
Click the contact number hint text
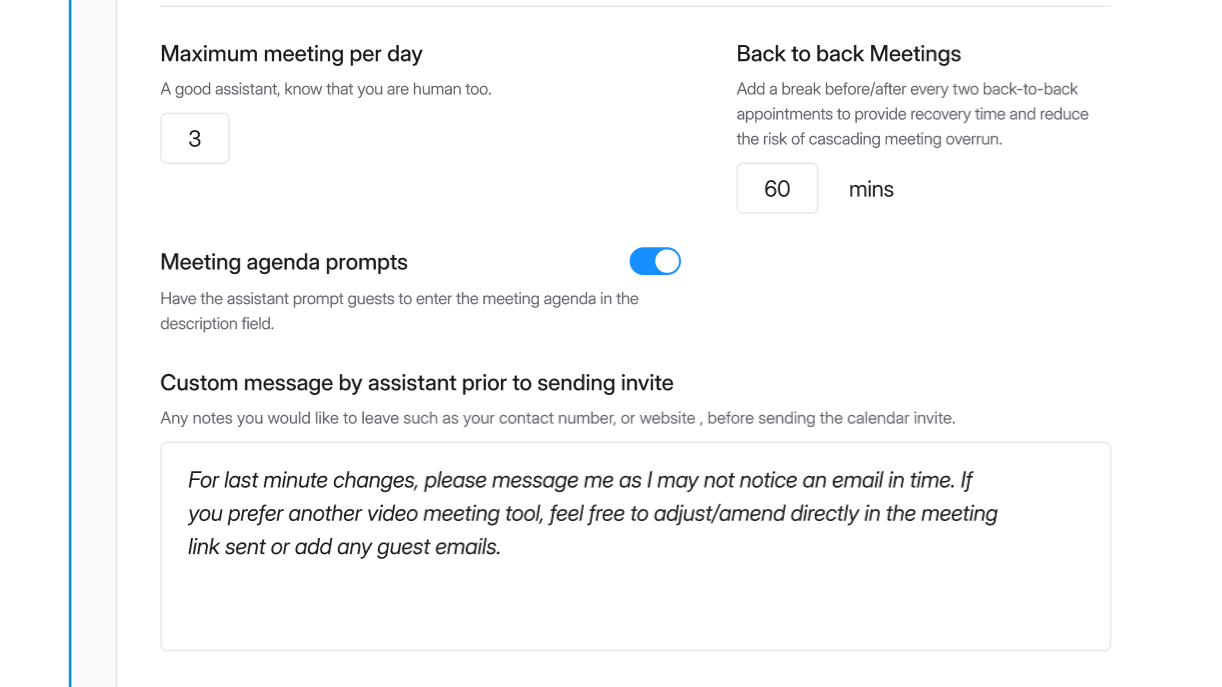558,418
